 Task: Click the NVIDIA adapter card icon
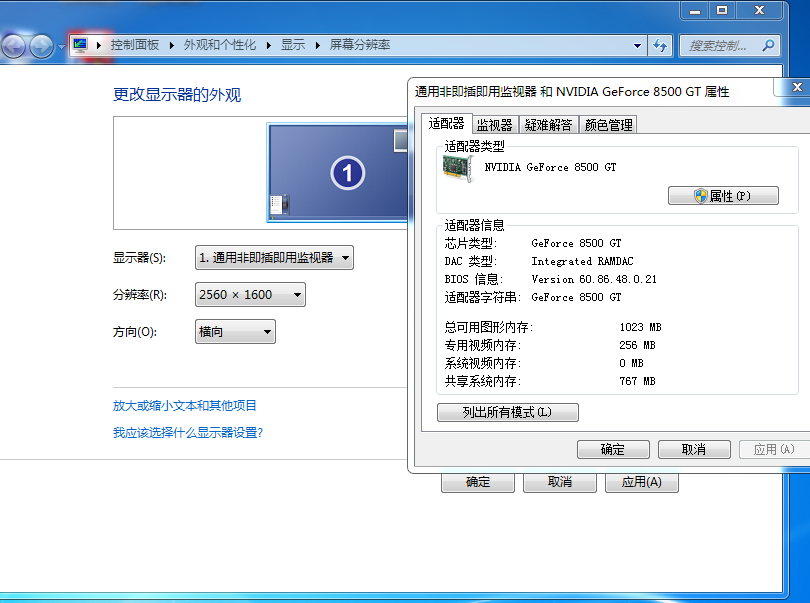[457, 168]
